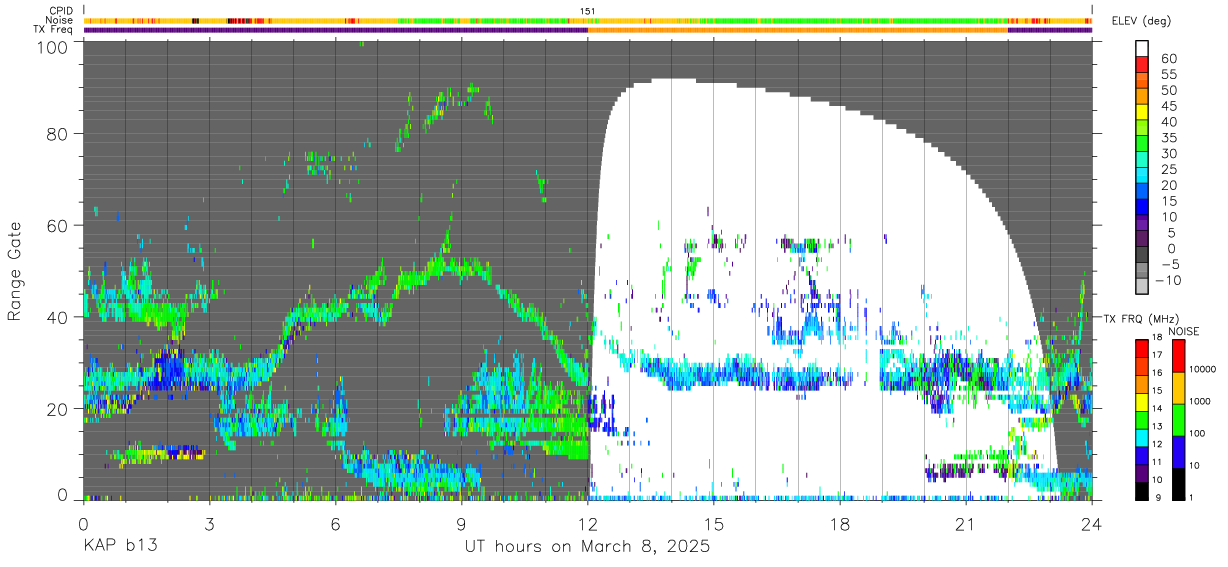
Task: Click the -10 label on ELEV color bar
Action: click(x=1166, y=280)
